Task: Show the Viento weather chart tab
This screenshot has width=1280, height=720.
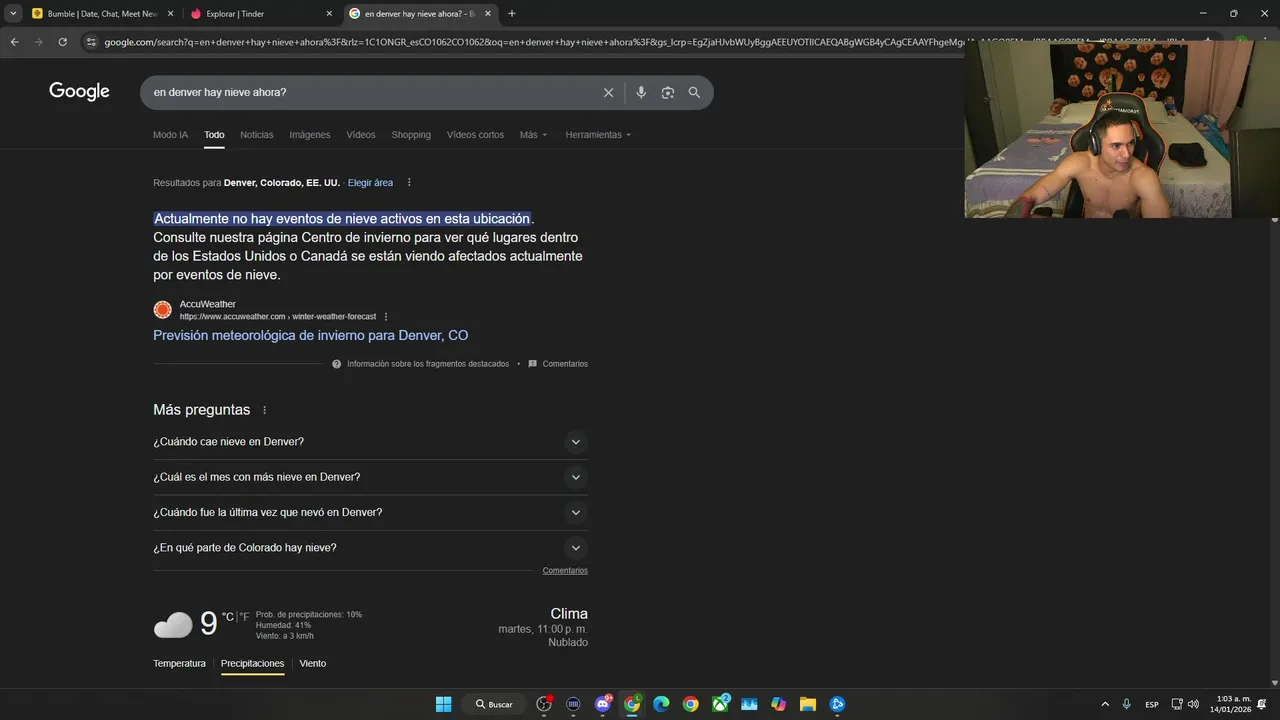Action: (x=313, y=664)
